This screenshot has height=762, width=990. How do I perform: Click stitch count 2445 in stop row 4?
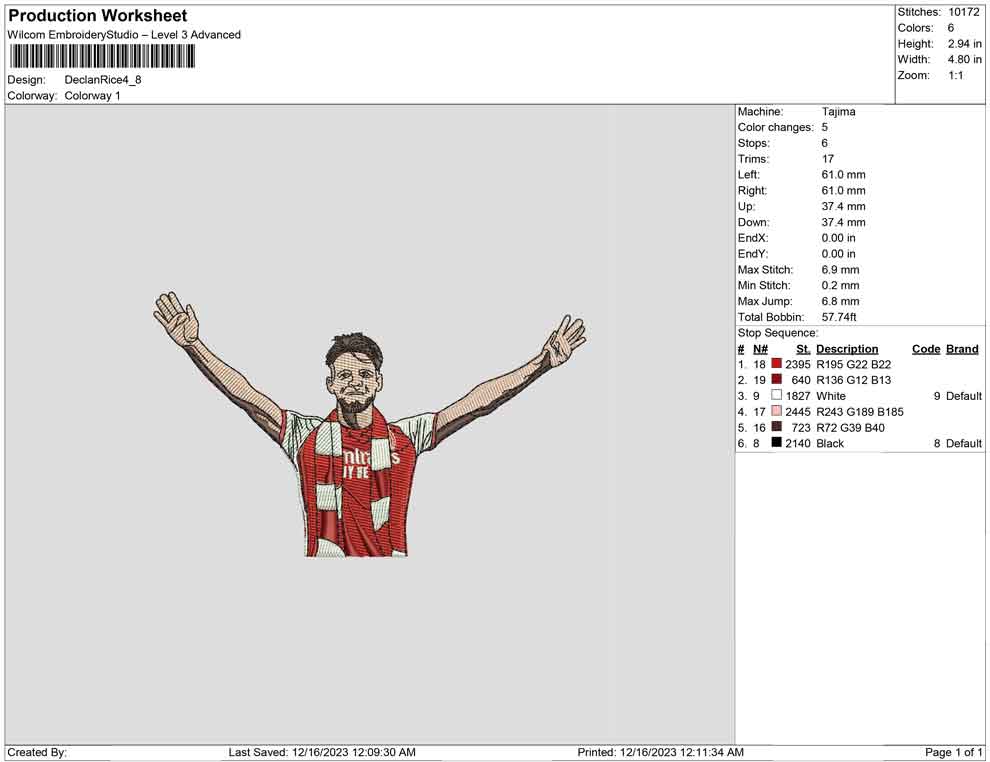(797, 412)
